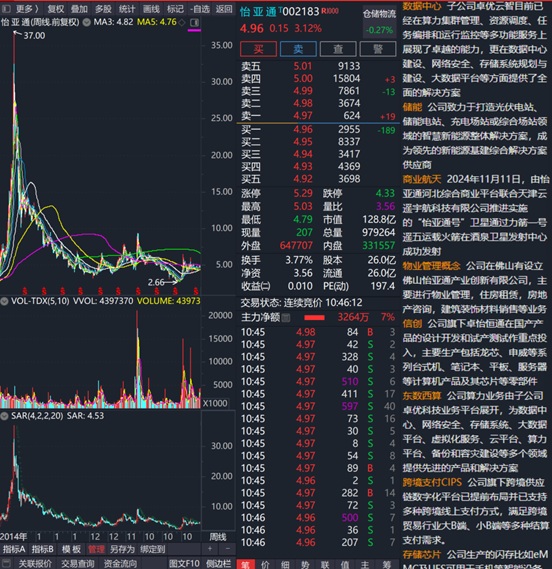Open 关联报价 related quotes
This screenshot has width=552, height=569.
pyautogui.click(x=35, y=564)
